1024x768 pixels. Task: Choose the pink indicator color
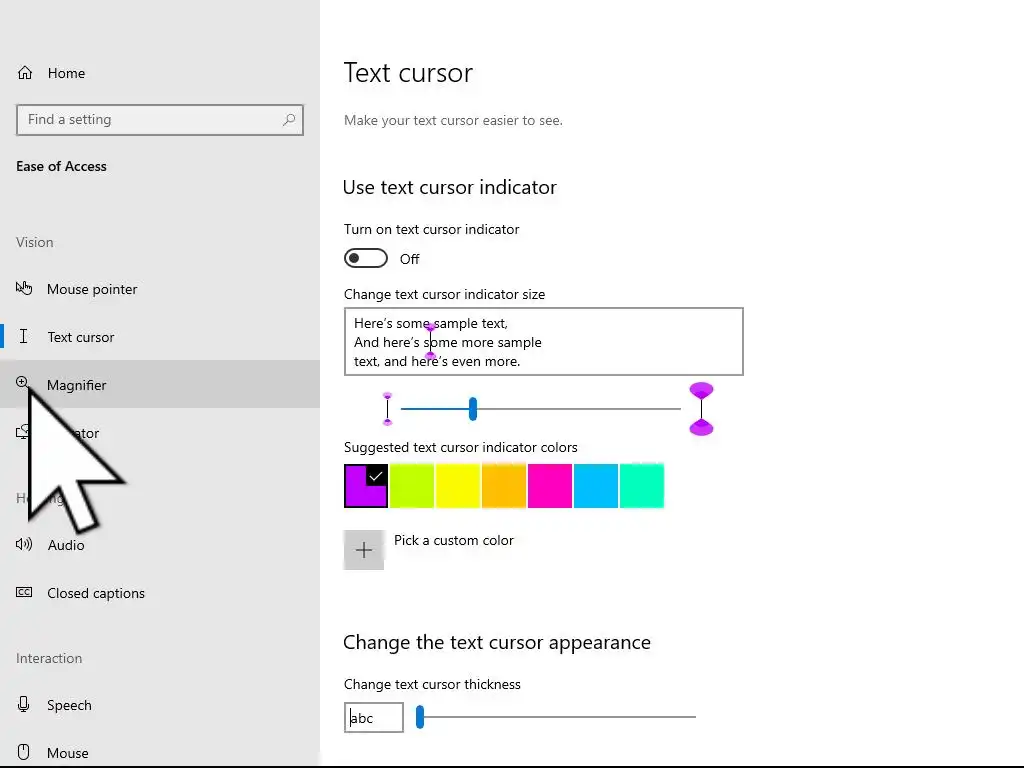tap(549, 486)
